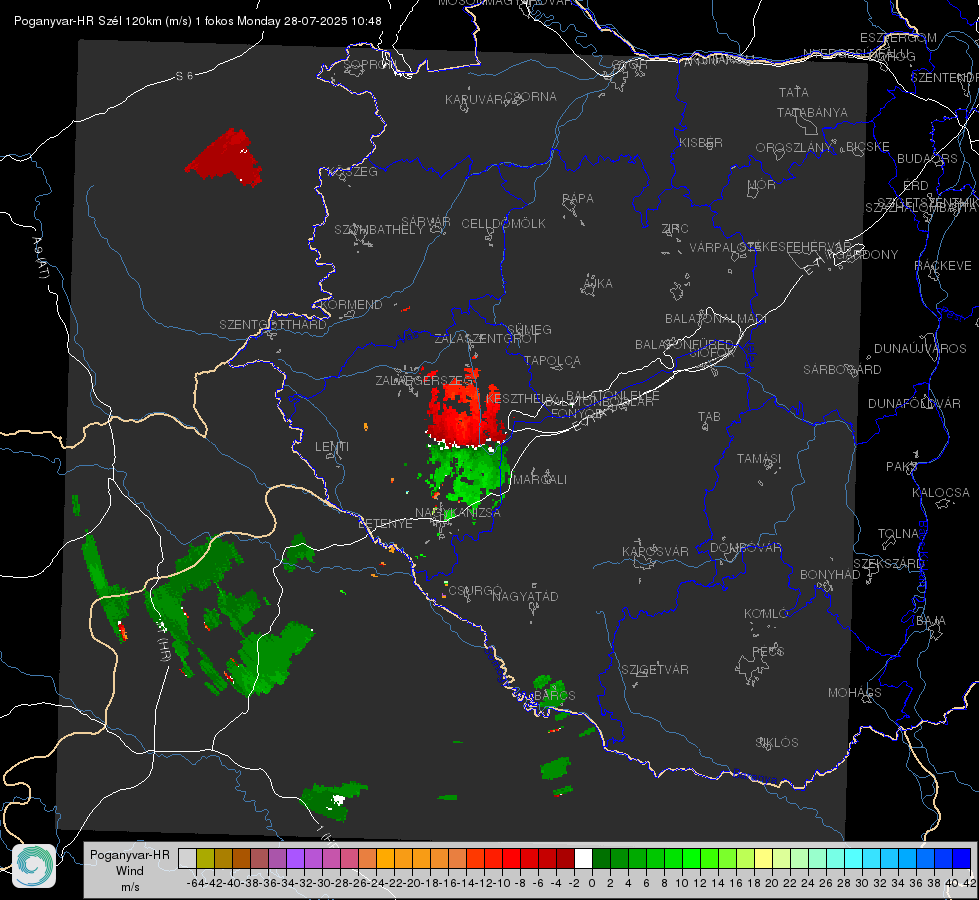
Task: Select the RACKEVE label
Action: (943, 266)
